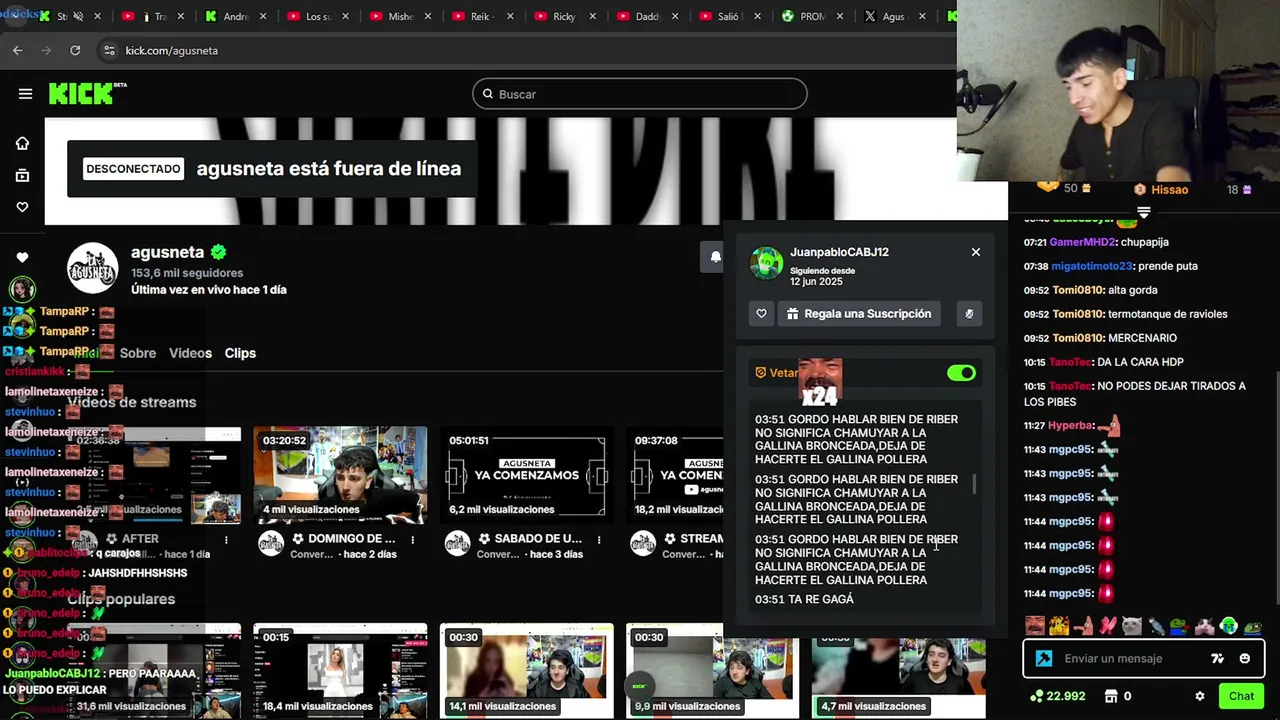Open migatotimoto23's username in chat
The height and width of the screenshot is (720, 1280).
click(x=1091, y=266)
